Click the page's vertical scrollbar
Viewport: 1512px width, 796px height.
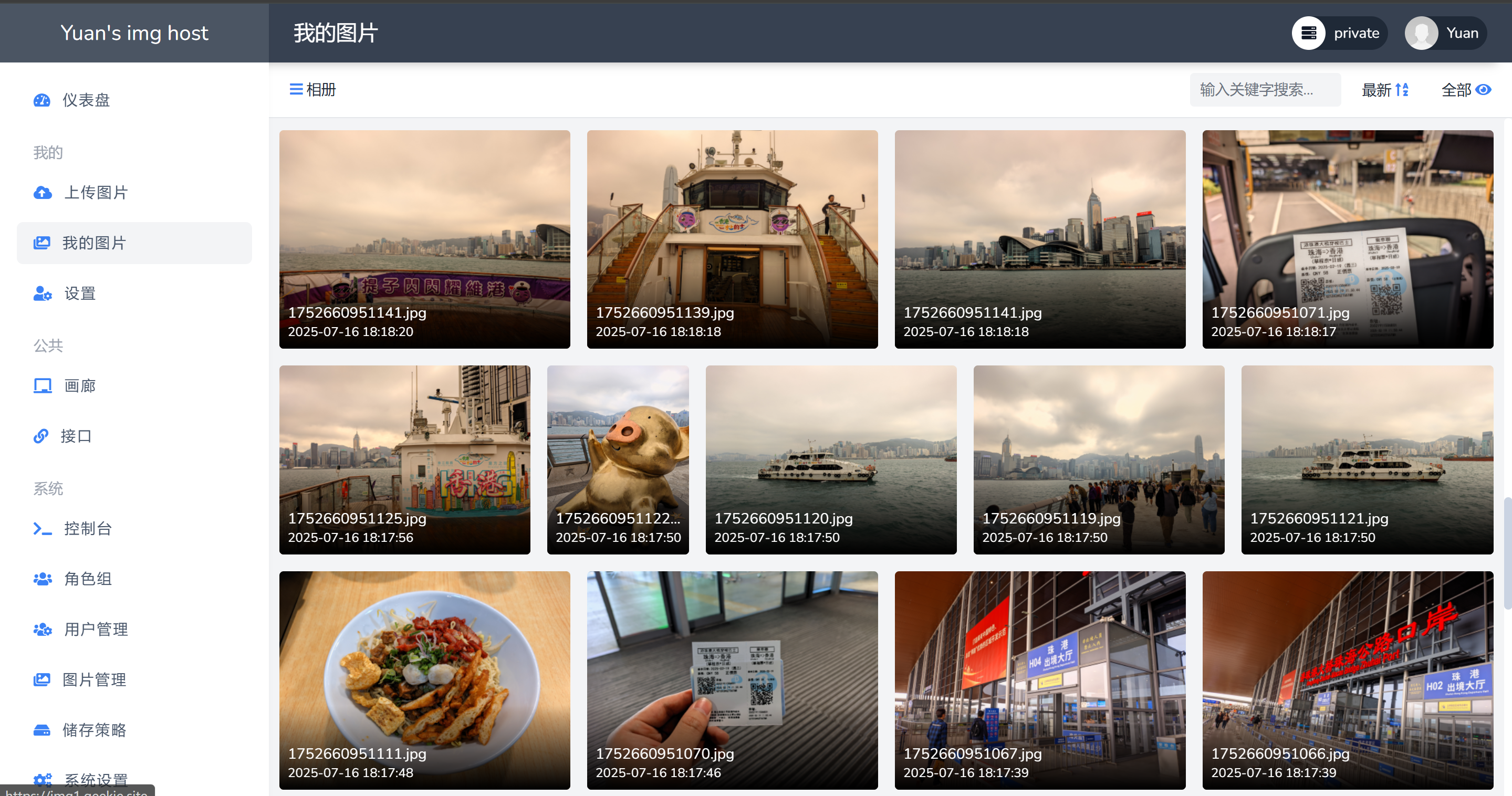(x=1507, y=553)
